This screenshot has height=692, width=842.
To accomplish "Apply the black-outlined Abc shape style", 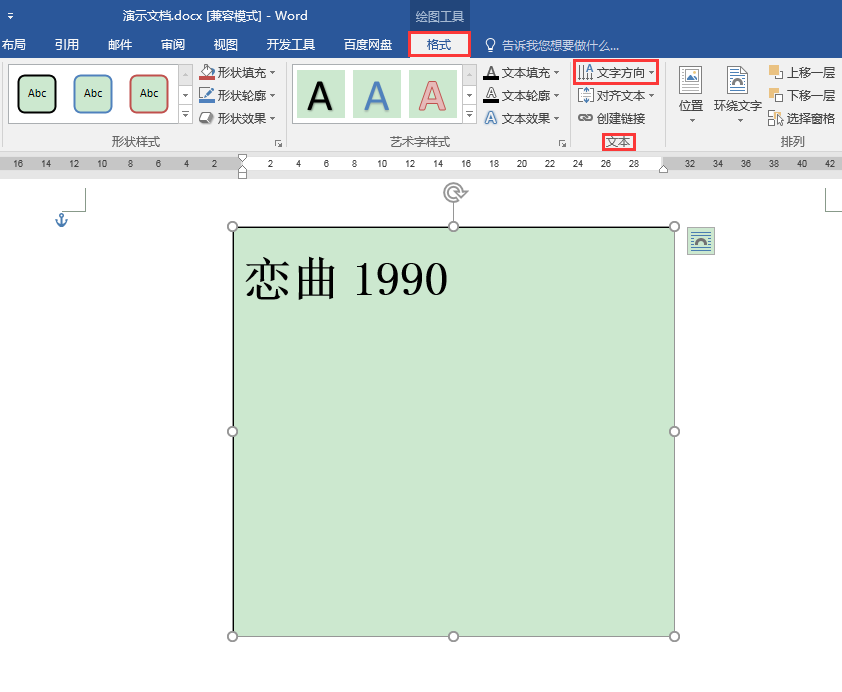I will coord(37,94).
